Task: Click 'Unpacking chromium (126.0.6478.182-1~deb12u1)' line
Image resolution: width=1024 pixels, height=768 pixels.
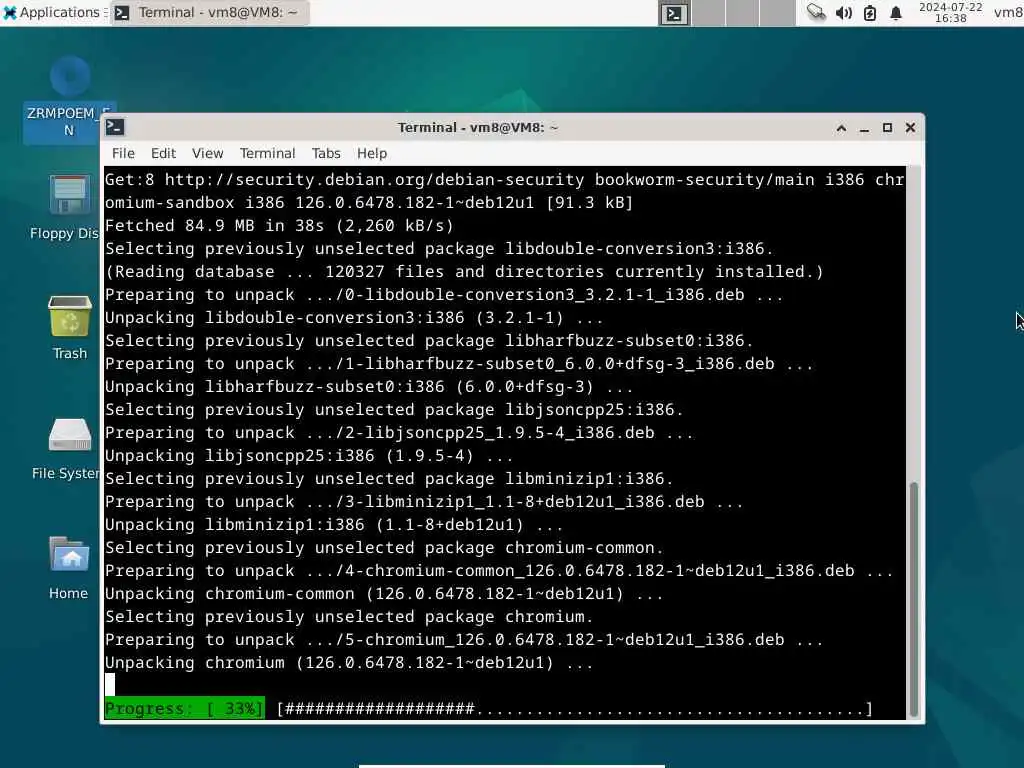Action: [x=349, y=662]
